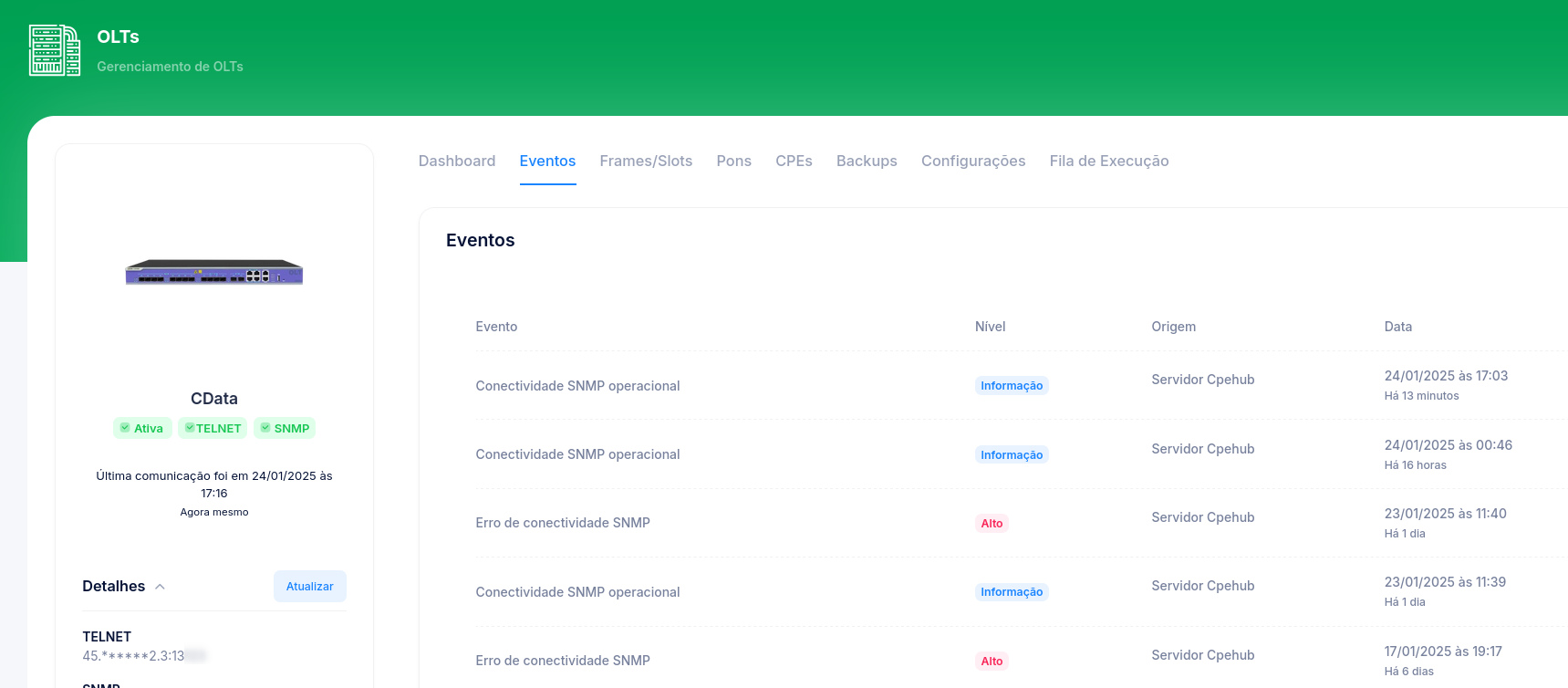Open the Dashboard tab
Screen dimensions: 1568x688
457,161
